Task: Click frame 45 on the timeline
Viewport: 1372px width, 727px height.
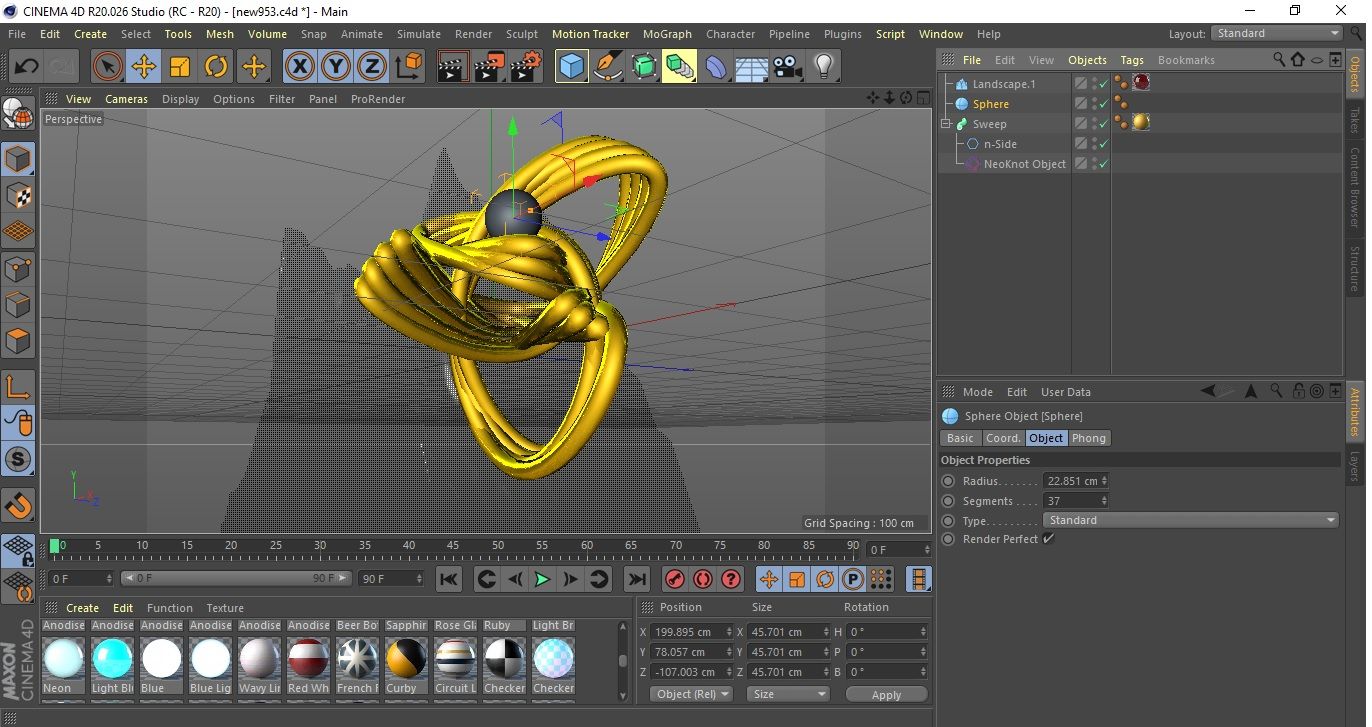Action: click(x=453, y=546)
